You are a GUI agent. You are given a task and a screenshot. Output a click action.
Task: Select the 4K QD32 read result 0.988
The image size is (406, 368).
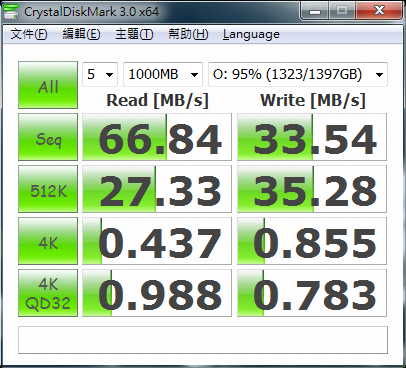(157, 293)
